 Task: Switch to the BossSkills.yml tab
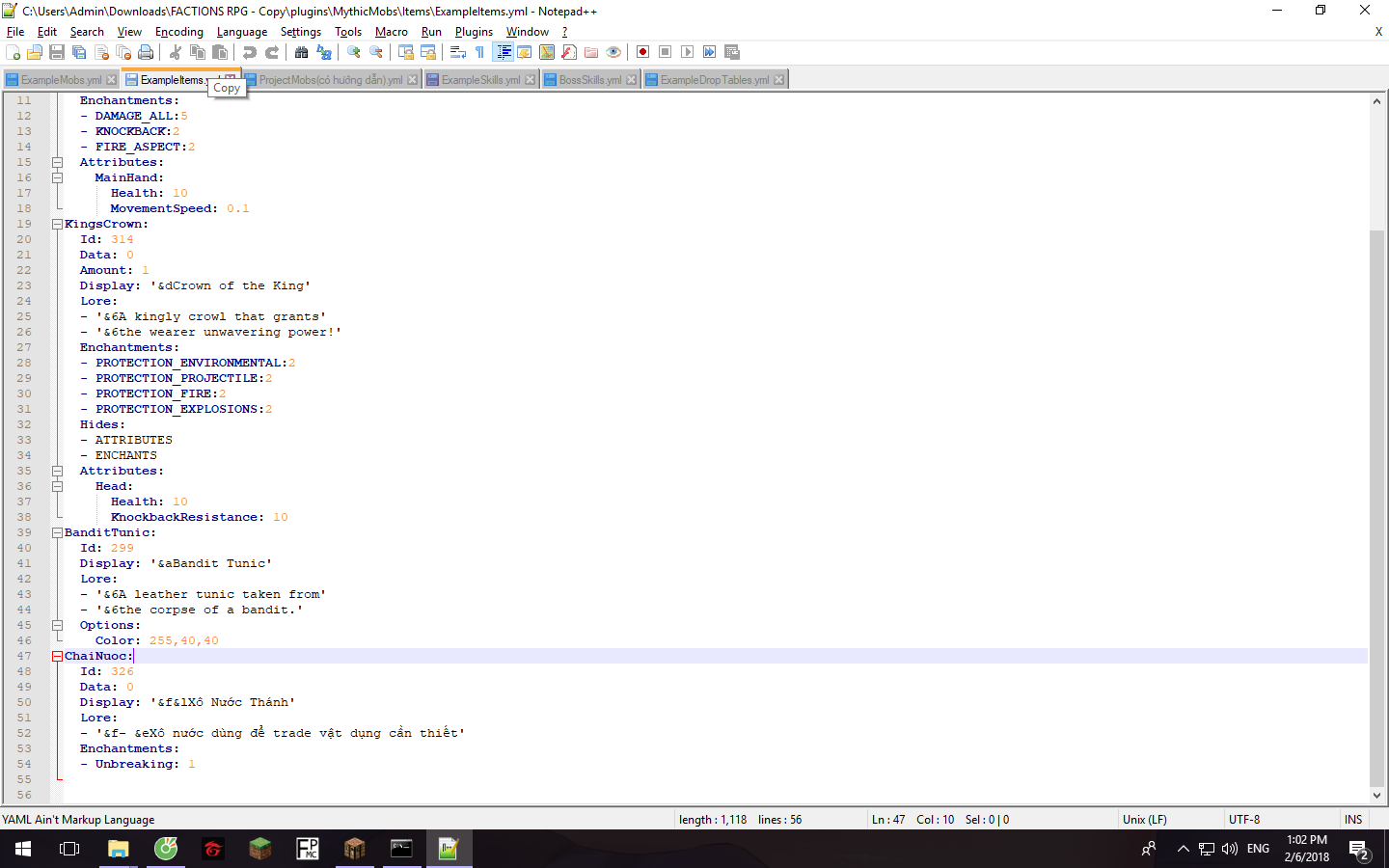coord(588,79)
